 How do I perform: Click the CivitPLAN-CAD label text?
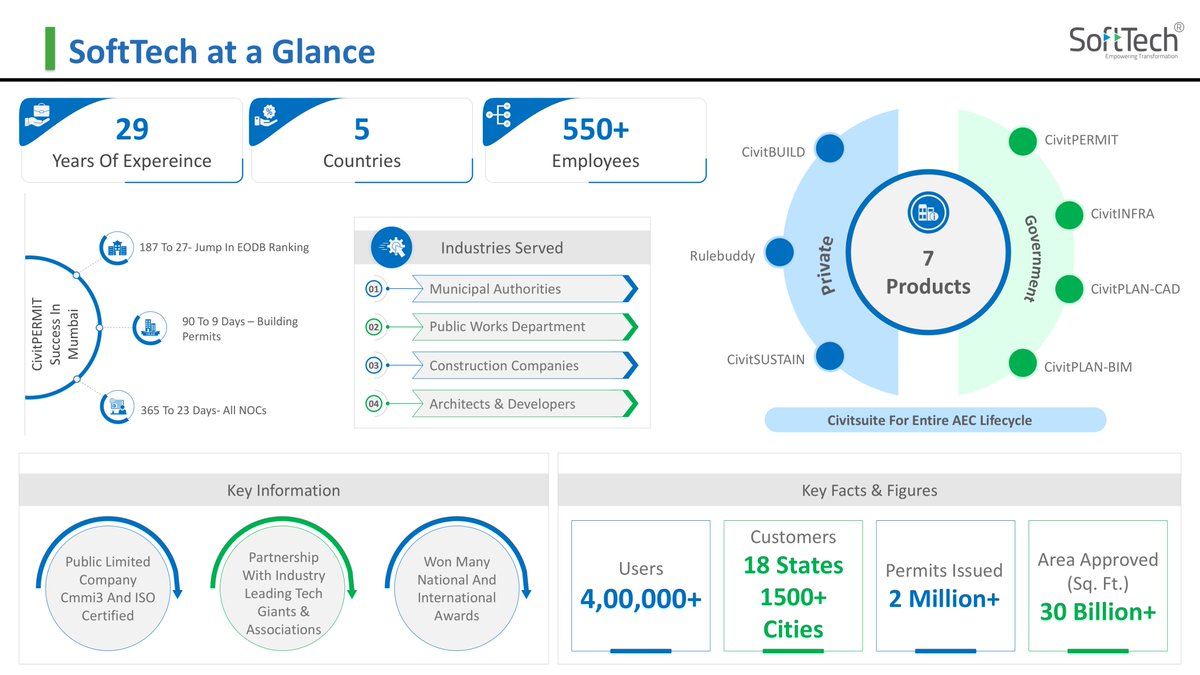tap(1135, 289)
